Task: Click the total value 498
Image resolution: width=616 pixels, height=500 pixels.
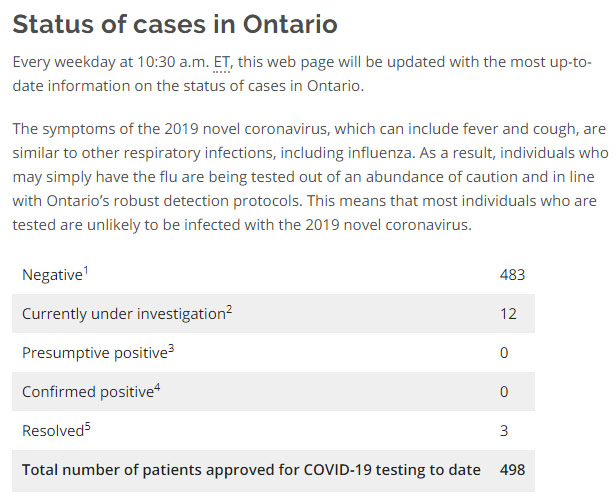Action: click(x=512, y=470)
